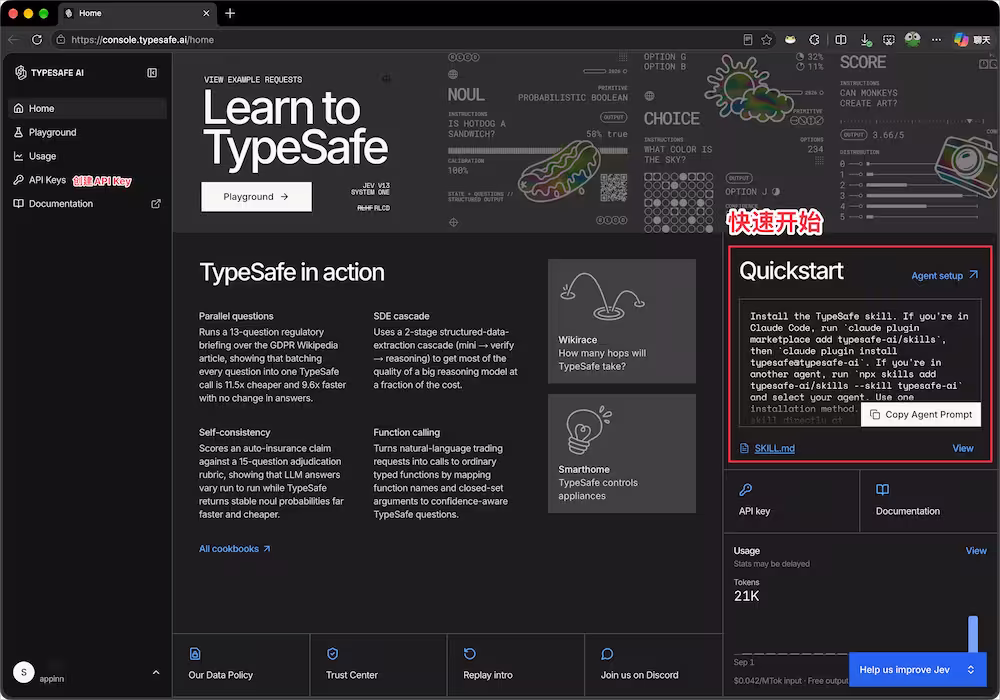Reload the page with browser refresh icon

point(37,40)
